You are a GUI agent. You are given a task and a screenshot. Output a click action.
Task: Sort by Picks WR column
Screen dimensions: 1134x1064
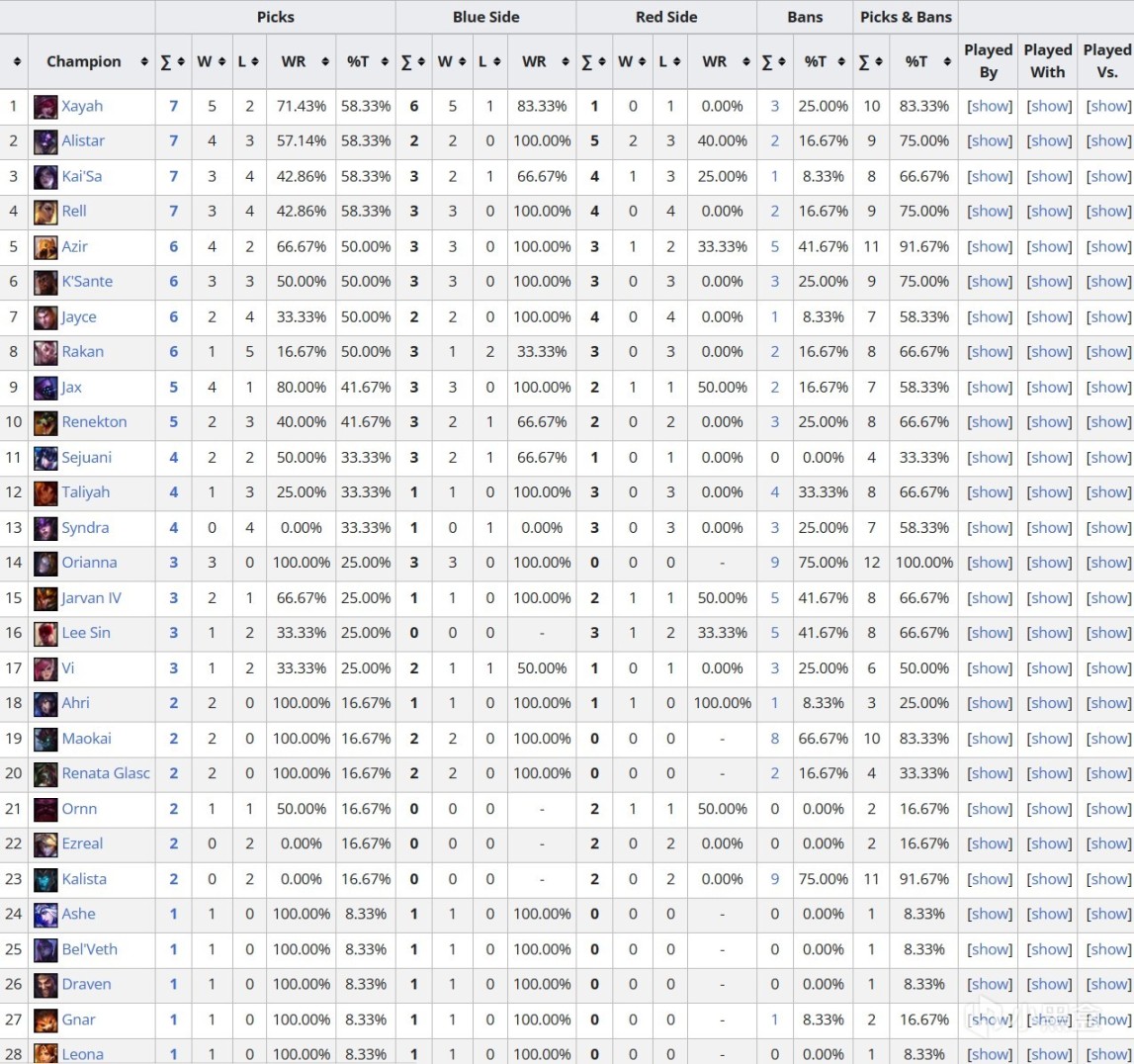(x=301, y=61)
